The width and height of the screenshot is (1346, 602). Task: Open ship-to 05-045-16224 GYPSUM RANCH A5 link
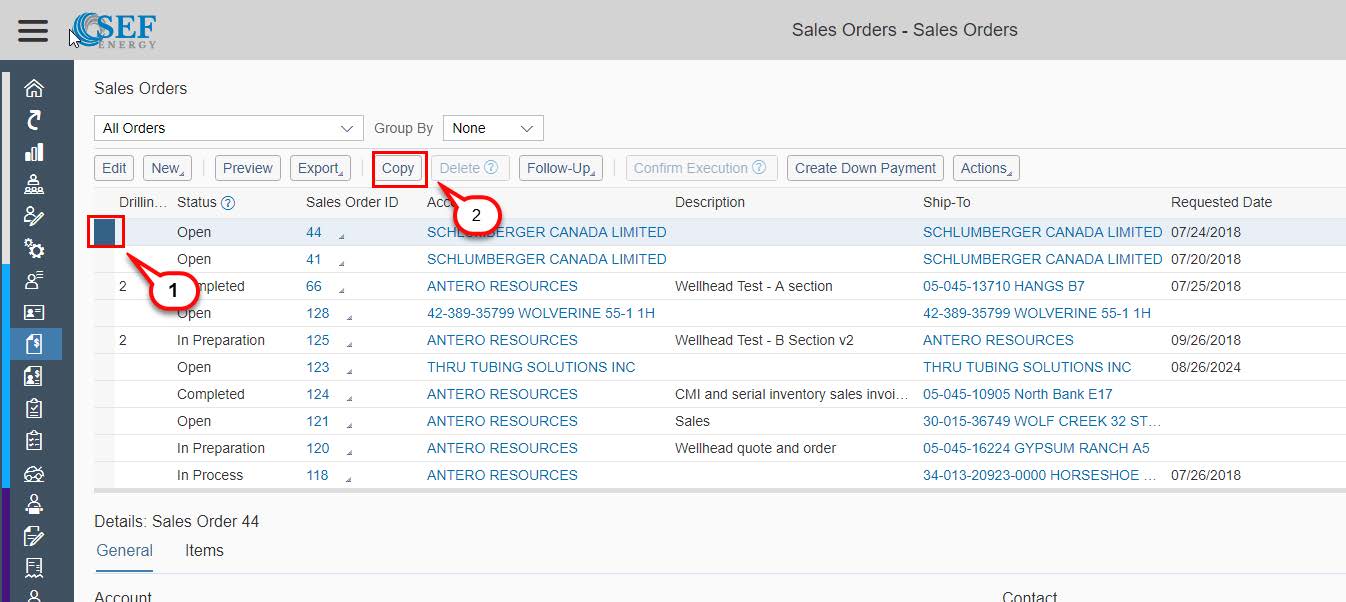pos(1036,448)
